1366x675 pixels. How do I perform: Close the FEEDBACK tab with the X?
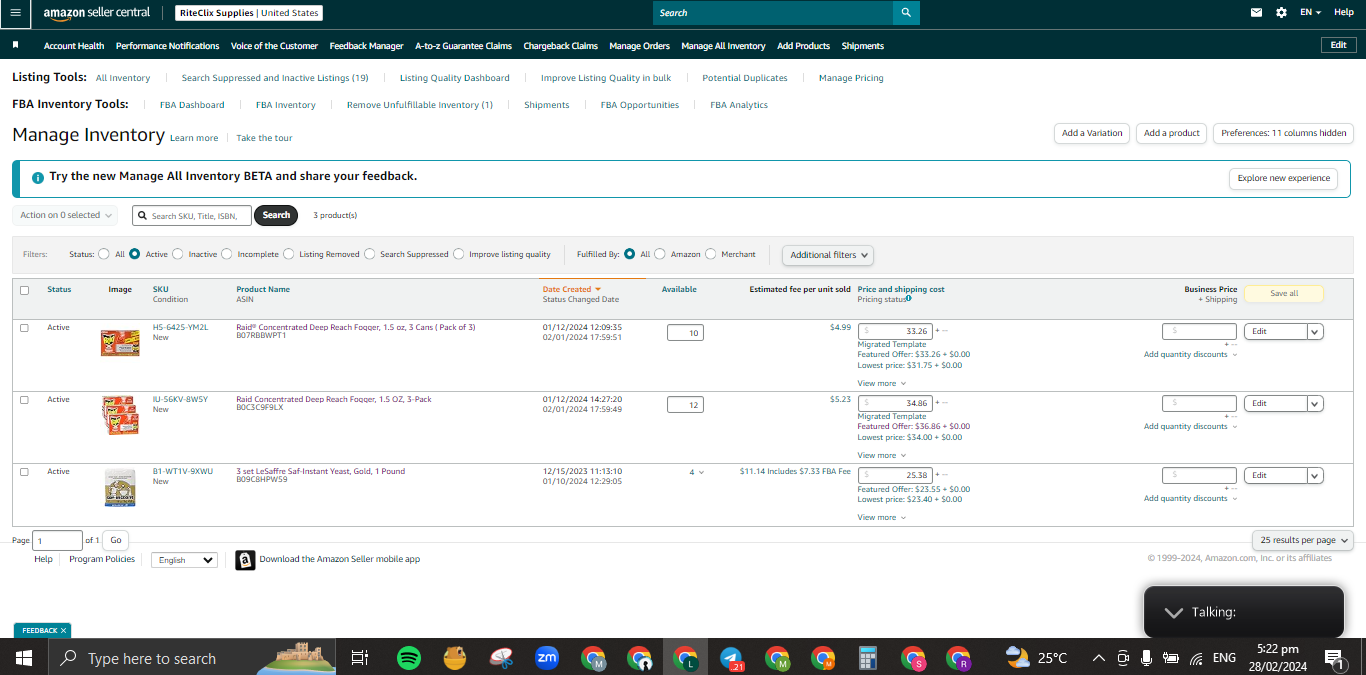(63, 631)
